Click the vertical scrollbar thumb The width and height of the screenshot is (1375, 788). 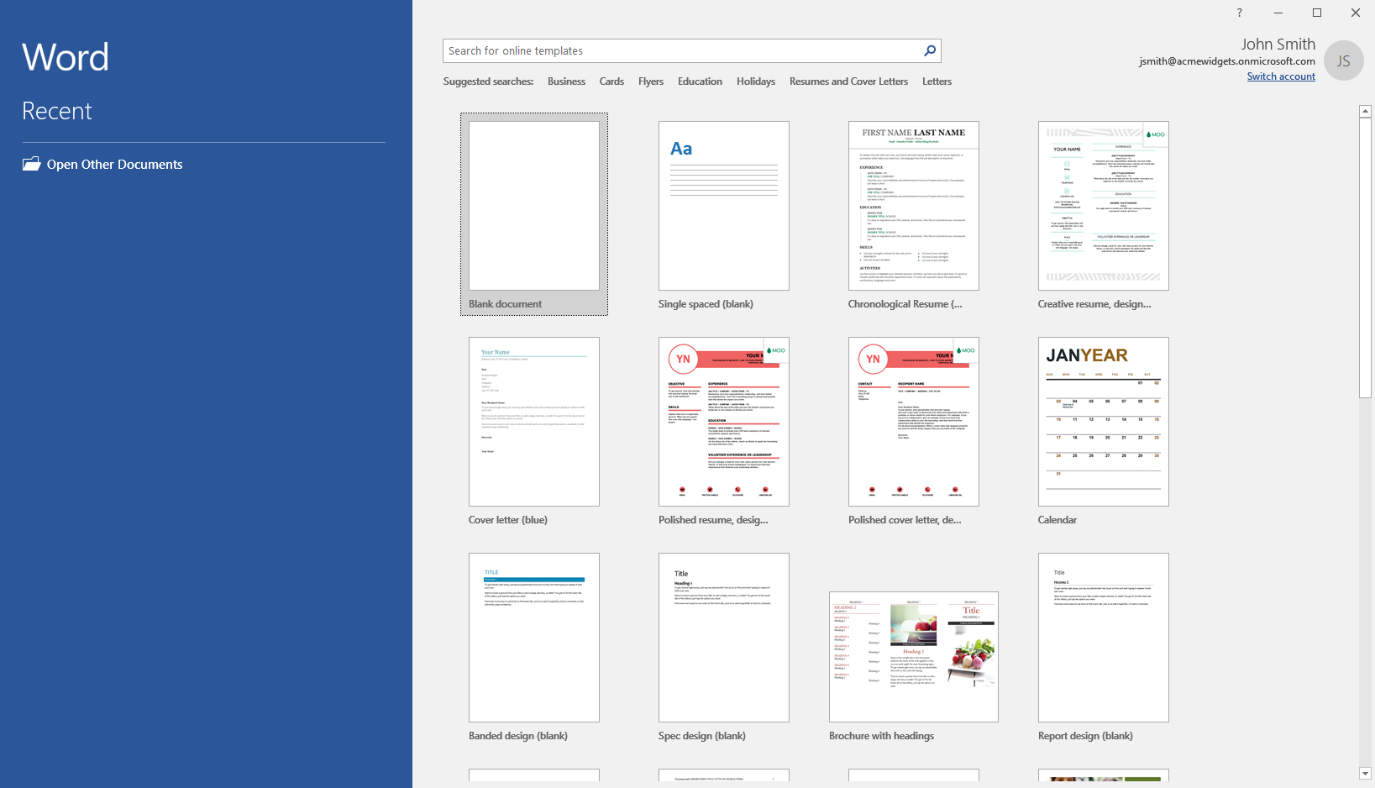[1365, 258]
